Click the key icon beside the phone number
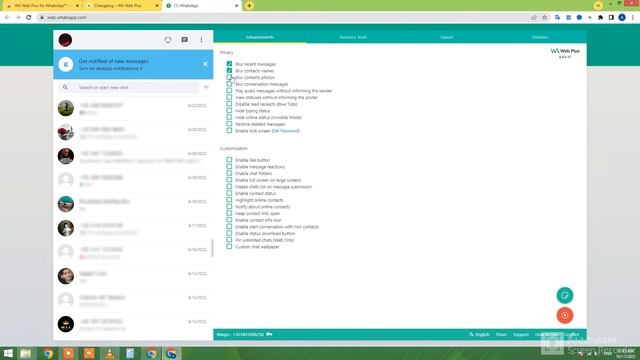Viewport: 640px width, 360px height. pos(269,334)
